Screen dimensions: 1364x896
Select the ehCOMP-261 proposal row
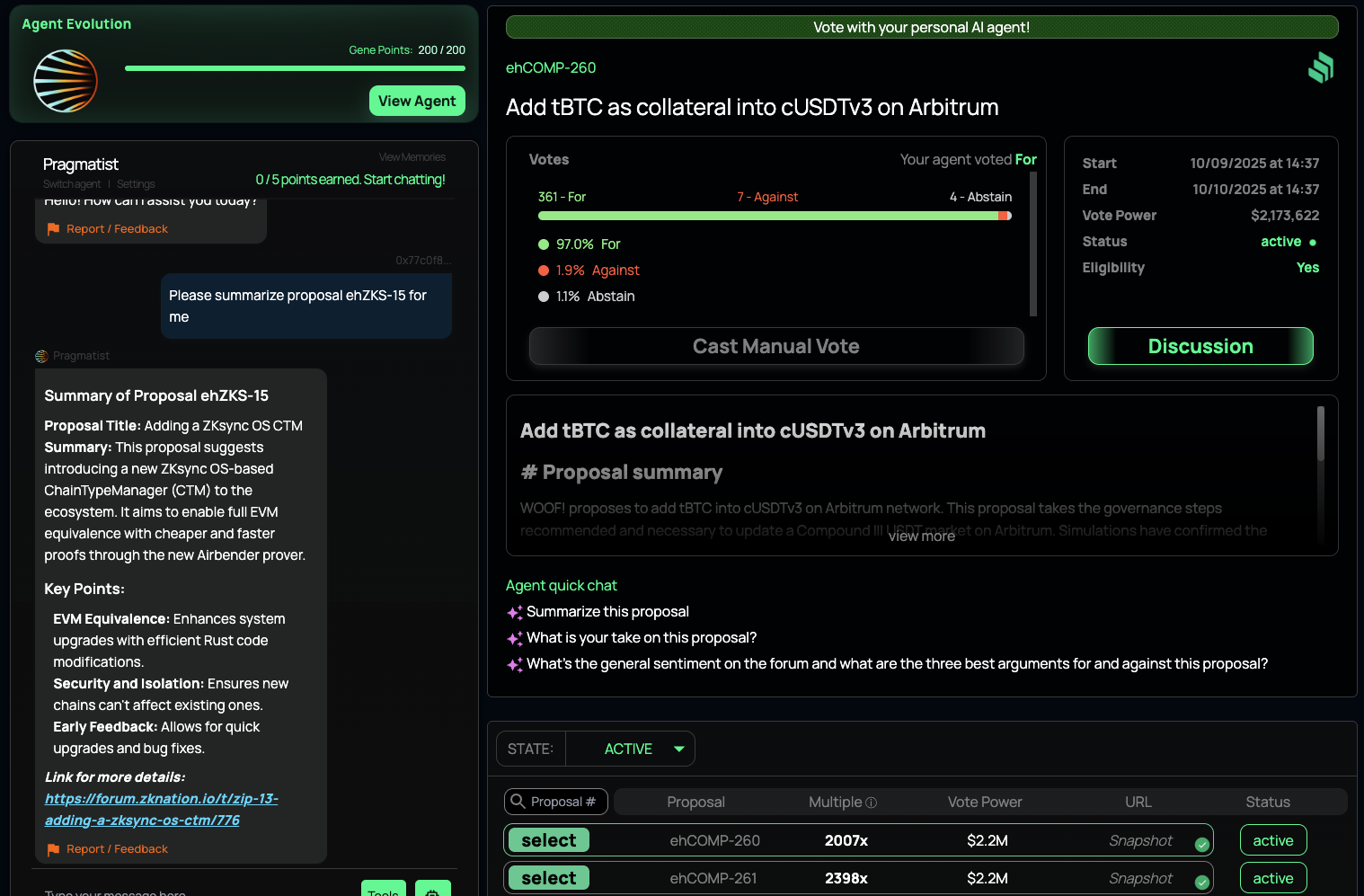click(548, 878)
